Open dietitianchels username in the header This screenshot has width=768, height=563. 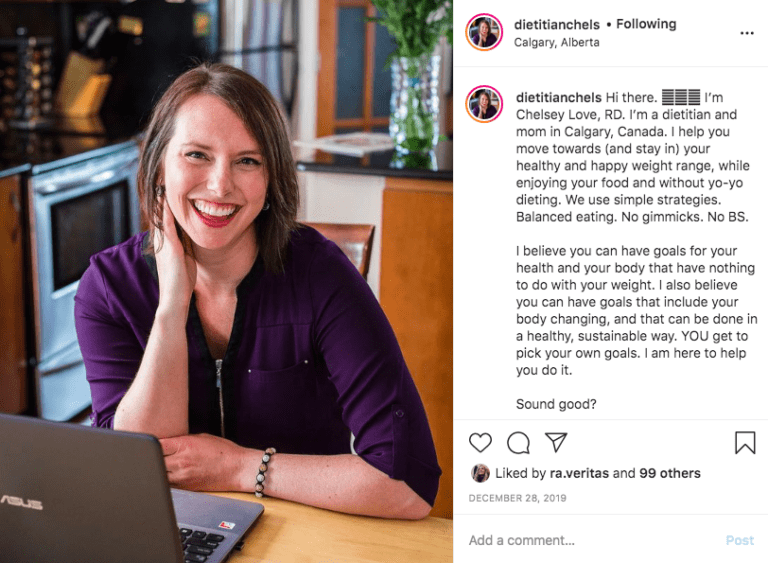point(557,24)
